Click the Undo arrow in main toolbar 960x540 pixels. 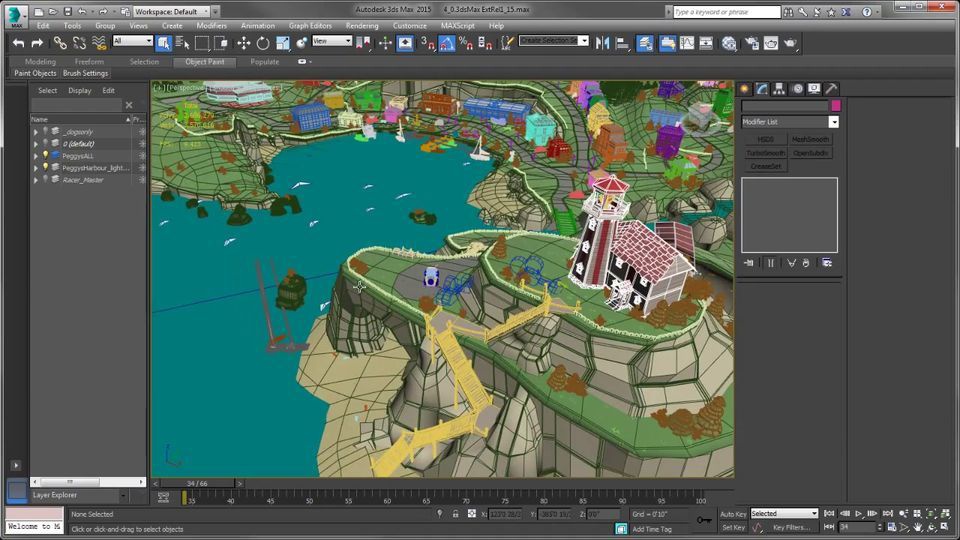(x=18, y=43)
